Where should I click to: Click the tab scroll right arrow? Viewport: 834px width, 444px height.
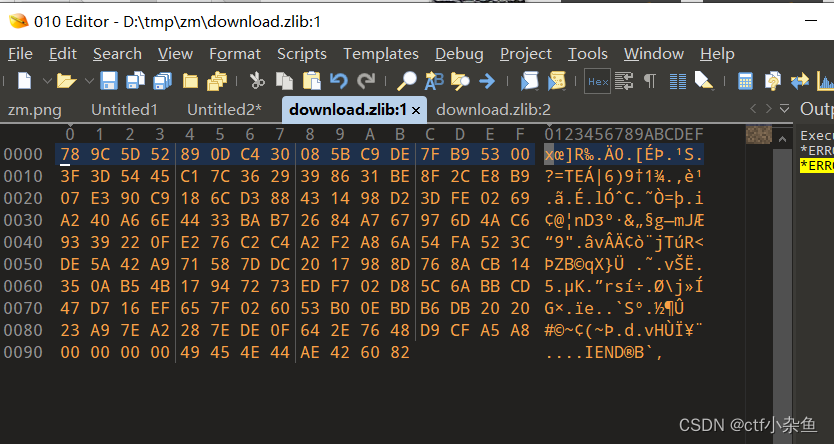click(x=768, y=109)
